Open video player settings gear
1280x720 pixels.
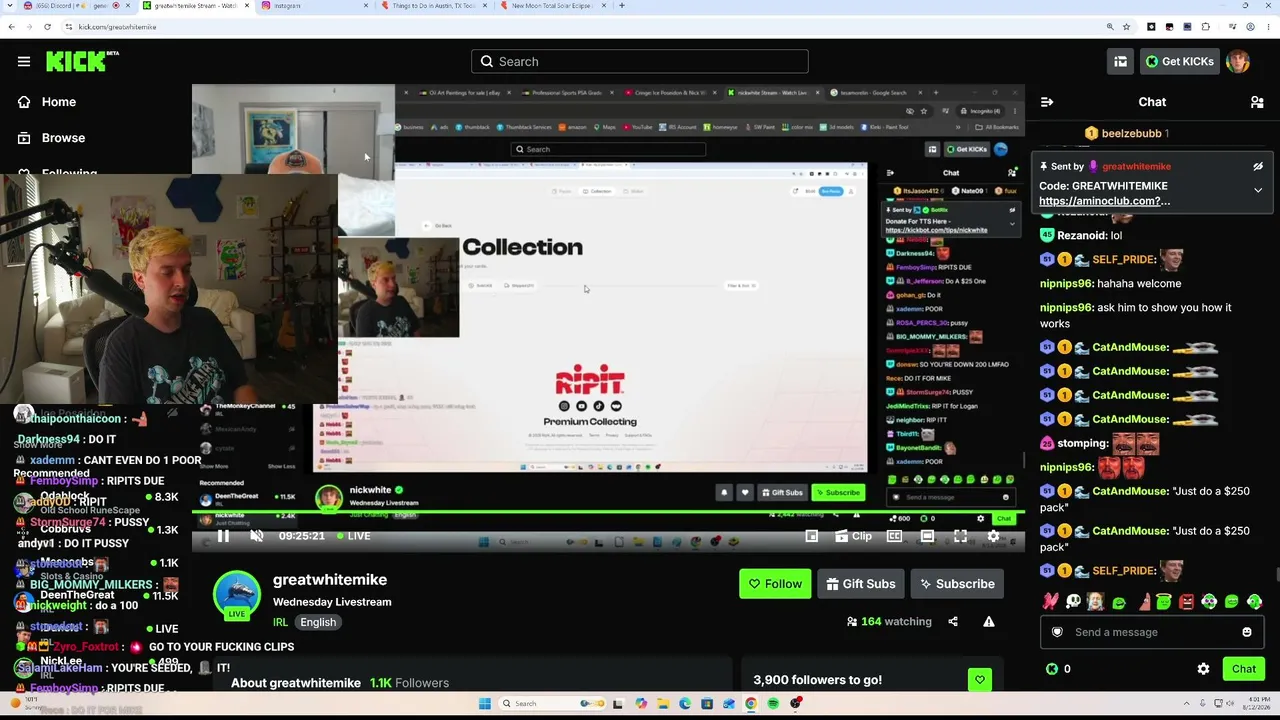pyautogui.click(x=993, y=536)
